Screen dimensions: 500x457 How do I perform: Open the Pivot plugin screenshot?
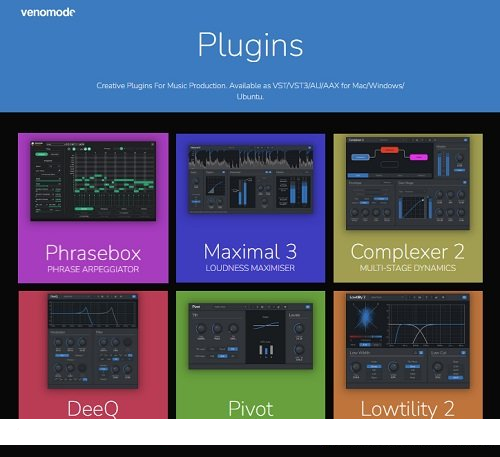[251, 336]
